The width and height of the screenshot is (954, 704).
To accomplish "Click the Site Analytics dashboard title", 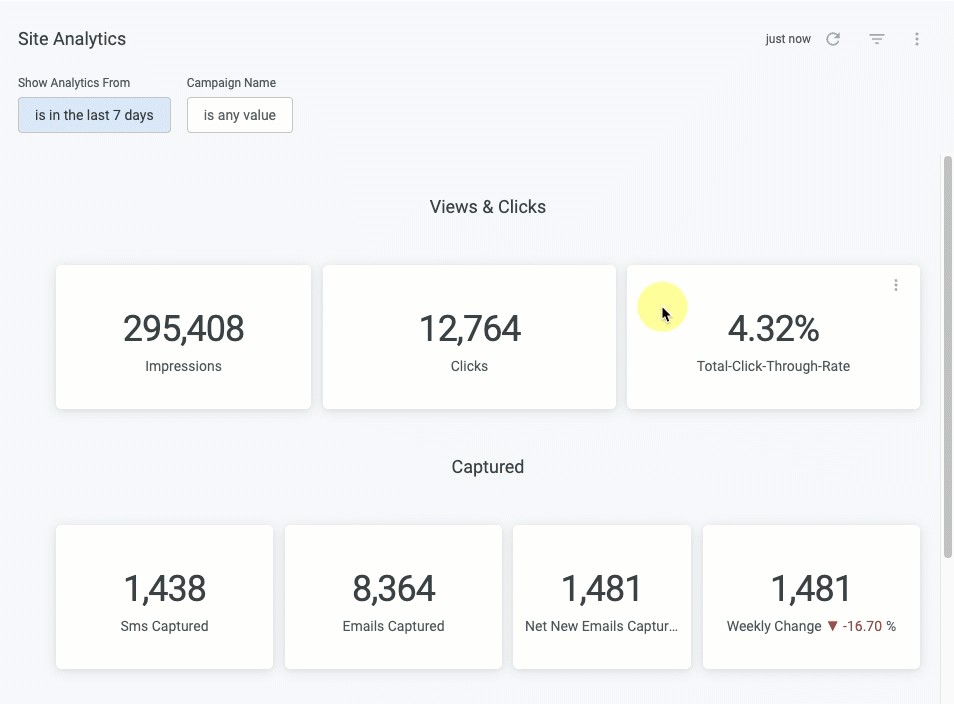I will pos(72,39).
